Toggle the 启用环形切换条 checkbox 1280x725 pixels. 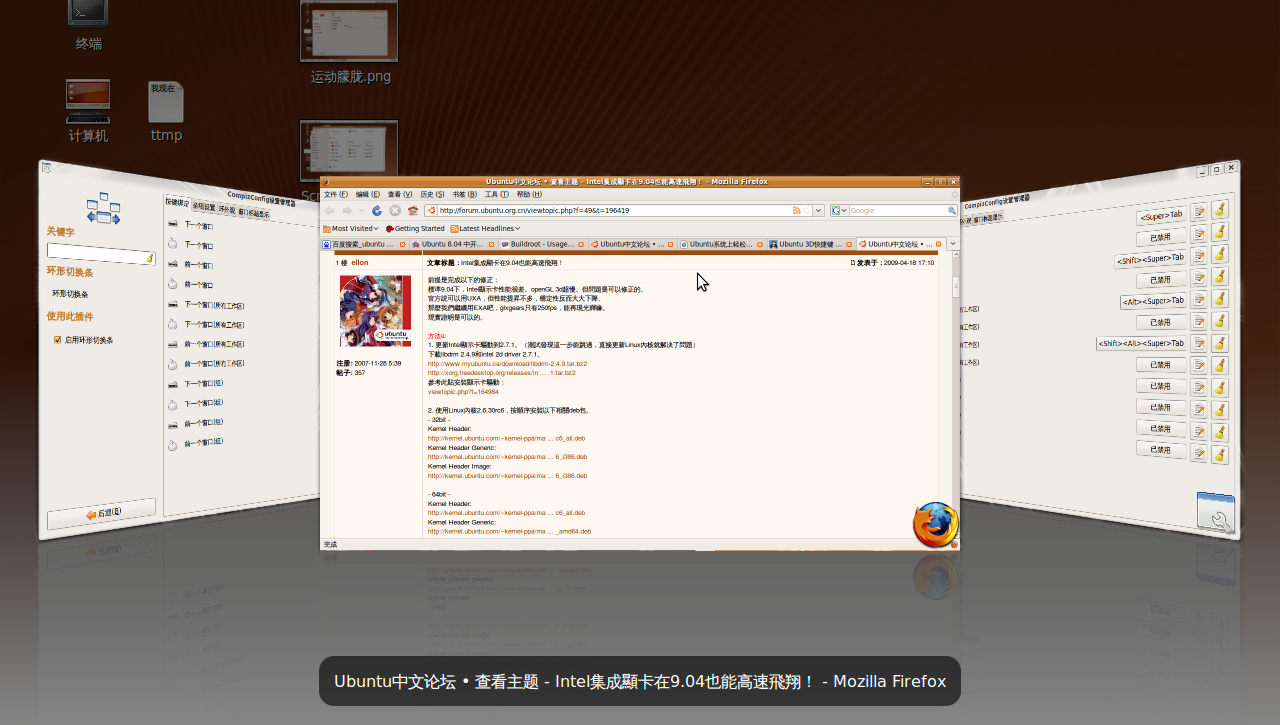click(x=58, y=340)
